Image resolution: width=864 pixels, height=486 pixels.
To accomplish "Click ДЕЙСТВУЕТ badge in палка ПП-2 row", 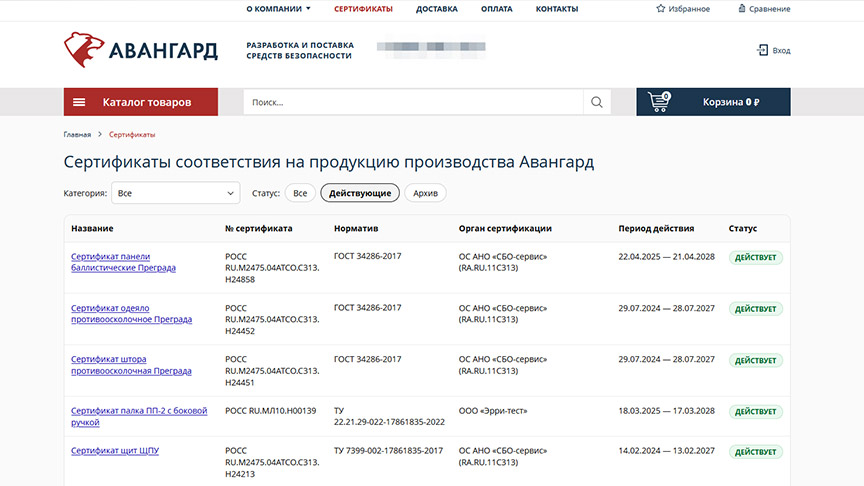I will coord(755,412).
